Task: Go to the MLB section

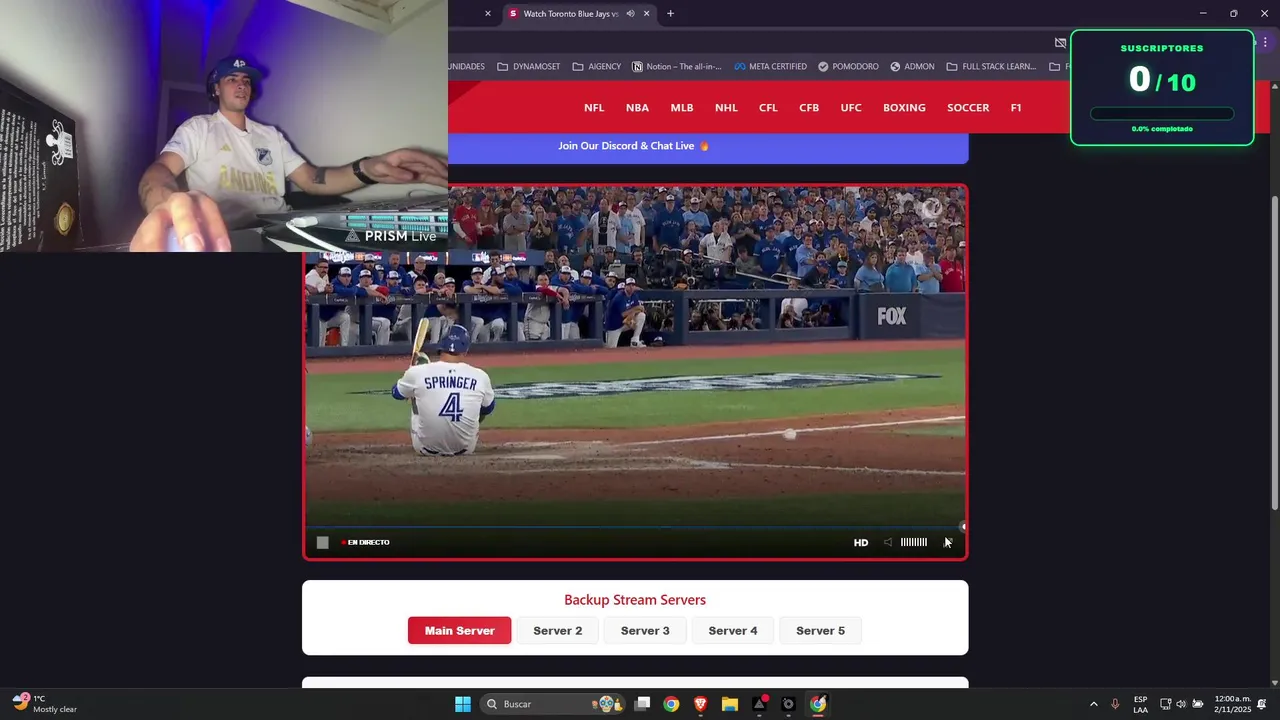Action: [682, 108]
